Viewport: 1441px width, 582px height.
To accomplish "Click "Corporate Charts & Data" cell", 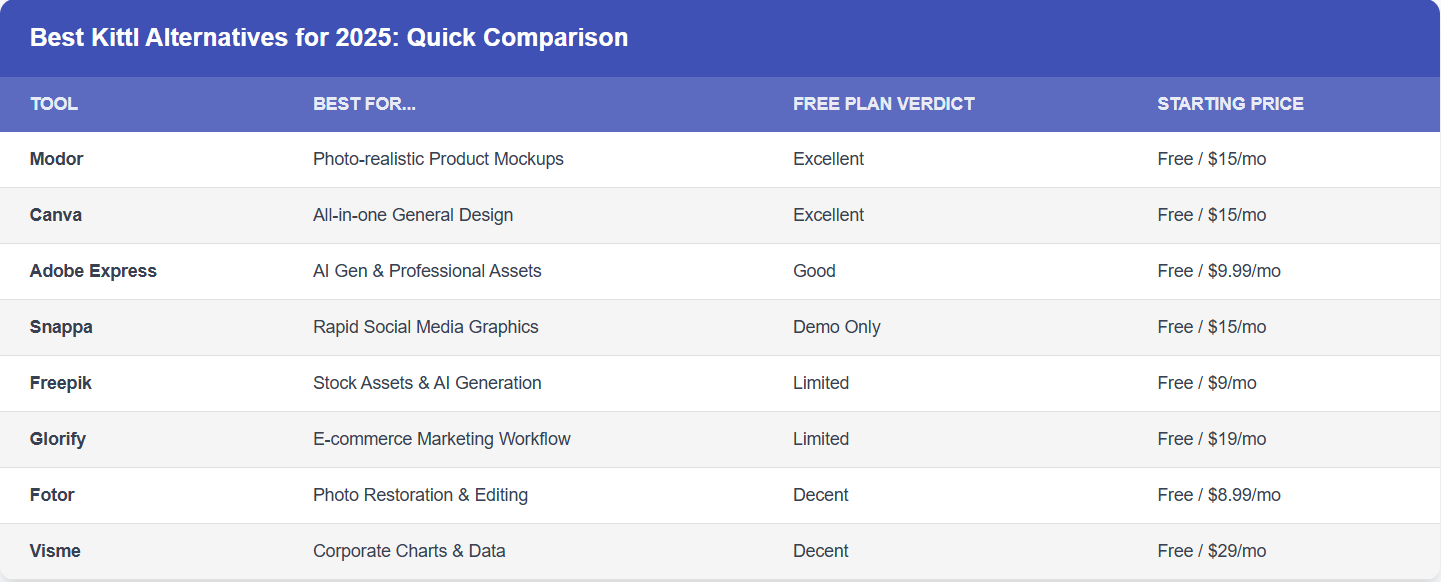I will tap(409, 551).
